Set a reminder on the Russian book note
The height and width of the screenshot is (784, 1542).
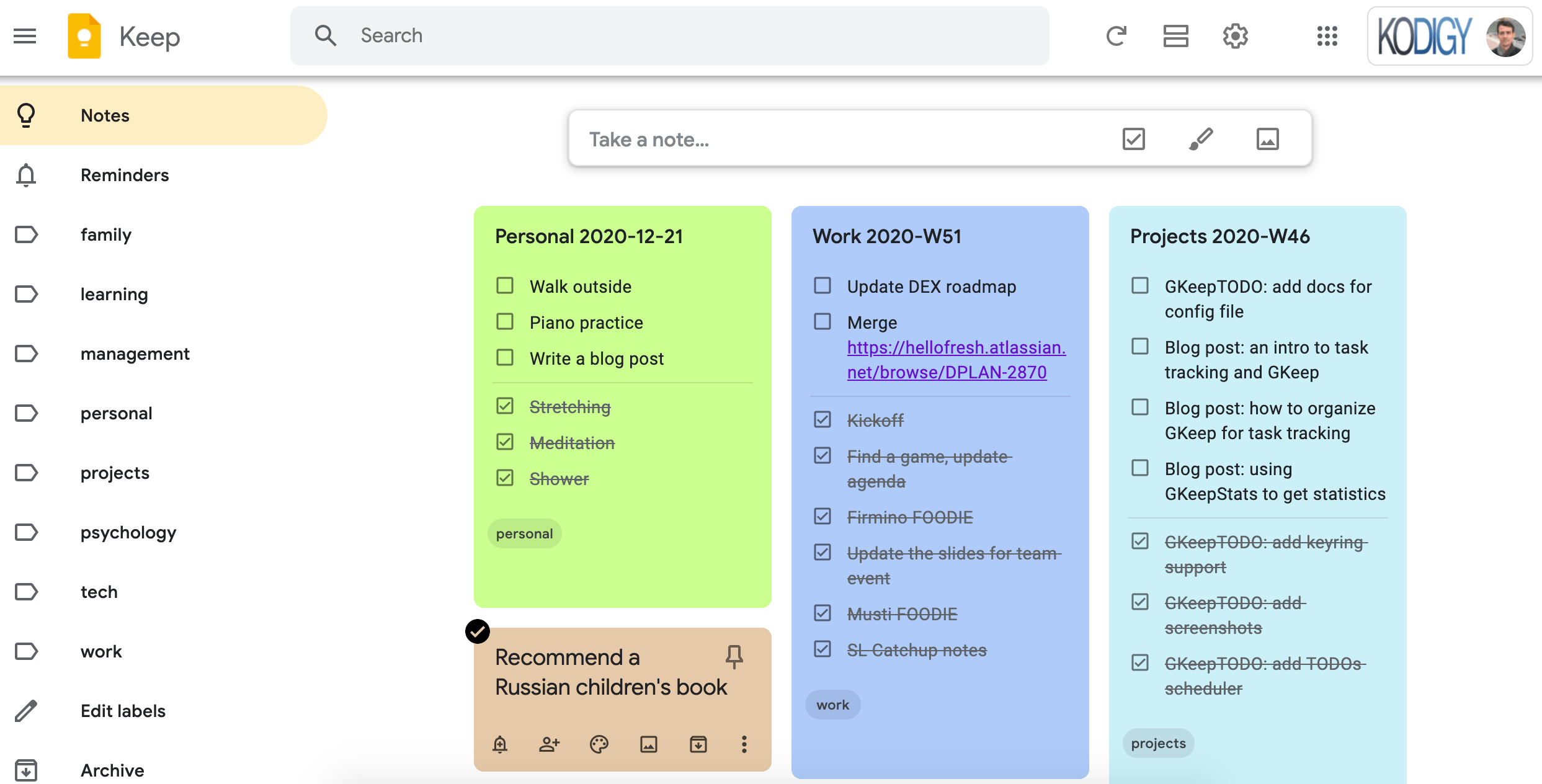(500, 744)
